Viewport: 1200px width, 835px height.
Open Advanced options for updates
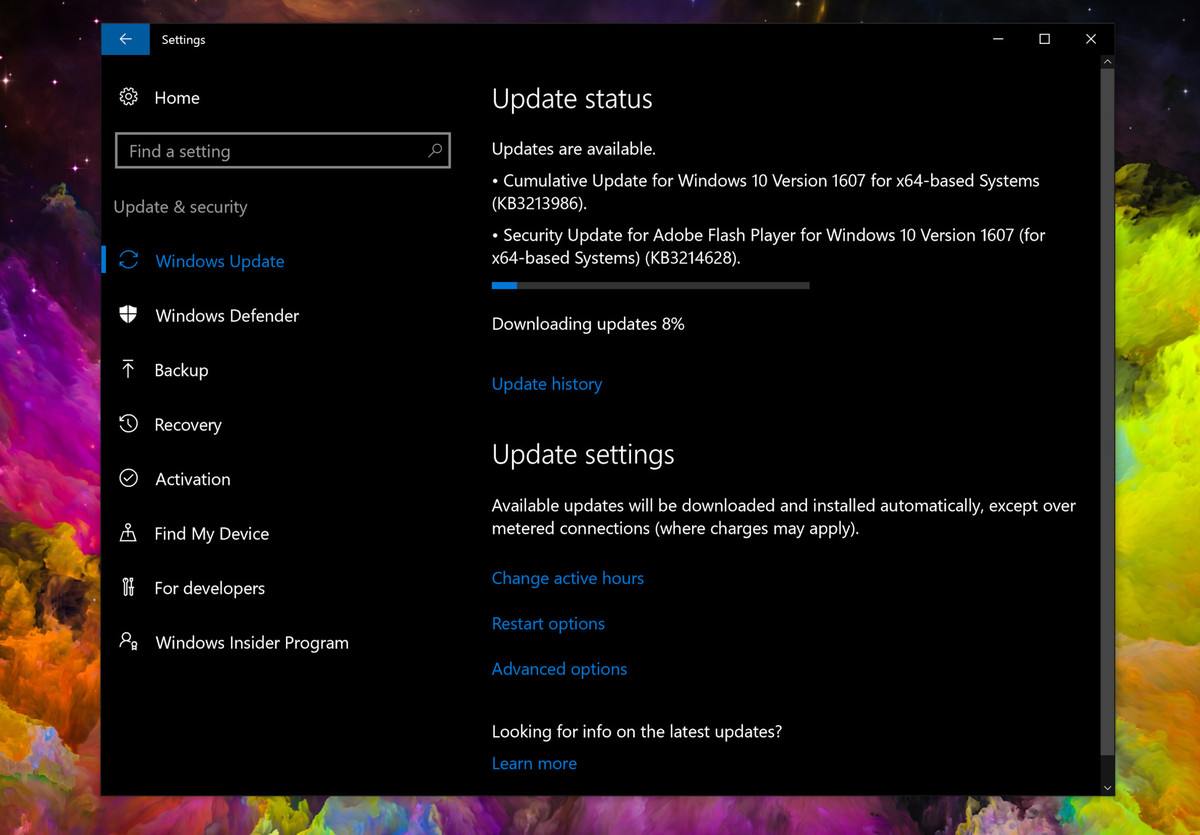559,669
